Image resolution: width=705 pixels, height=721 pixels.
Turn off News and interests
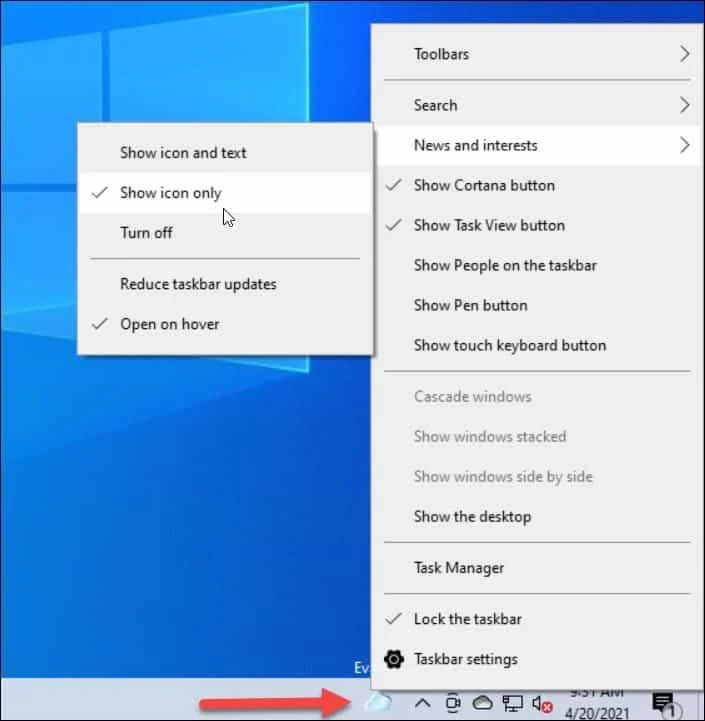[225, 233]
